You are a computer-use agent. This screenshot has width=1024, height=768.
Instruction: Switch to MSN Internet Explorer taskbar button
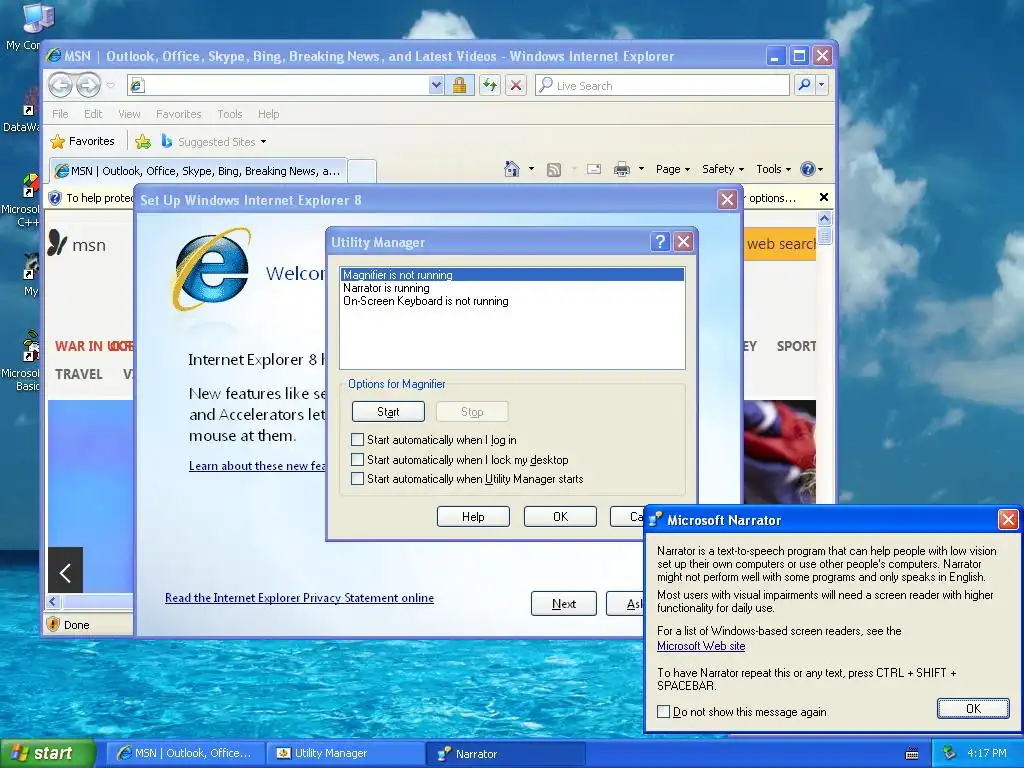coord(185,753)
